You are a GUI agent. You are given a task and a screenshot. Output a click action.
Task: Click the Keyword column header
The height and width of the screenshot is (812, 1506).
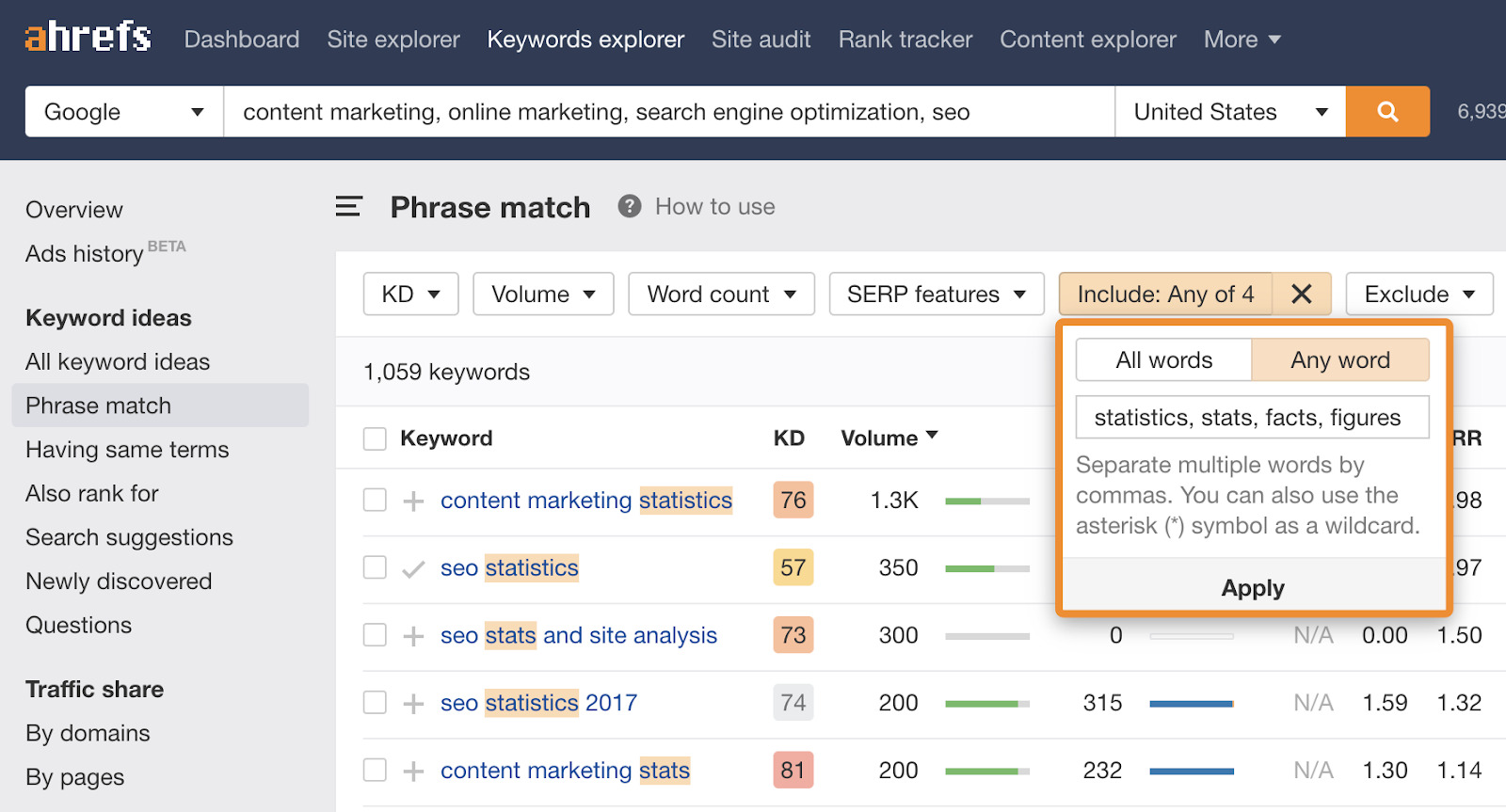(446, 438)
